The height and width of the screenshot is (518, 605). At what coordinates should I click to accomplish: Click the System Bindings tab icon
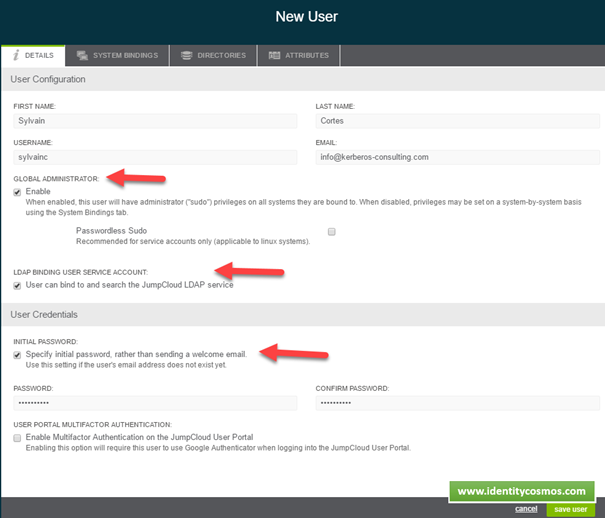82,55
